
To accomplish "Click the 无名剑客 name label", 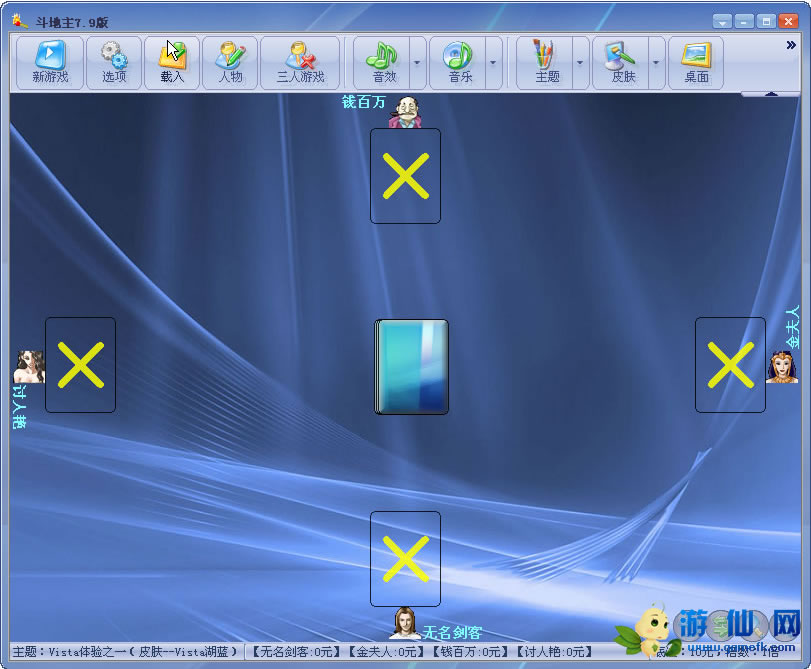I will 453,632.
